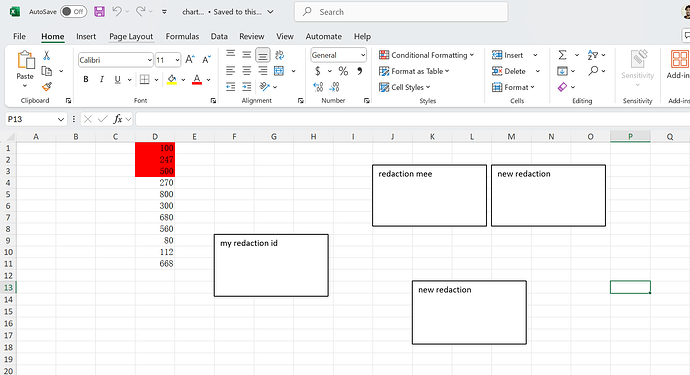
Task: Expand the Format as Table menu
Action: click(x=414, y=71)
